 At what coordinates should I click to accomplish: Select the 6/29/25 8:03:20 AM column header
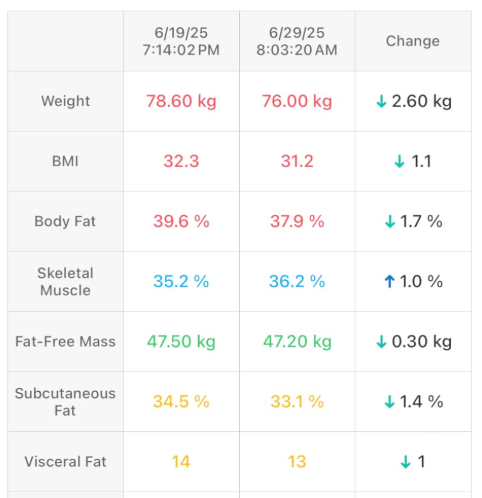pyautogui.click(x=297, y=41)
